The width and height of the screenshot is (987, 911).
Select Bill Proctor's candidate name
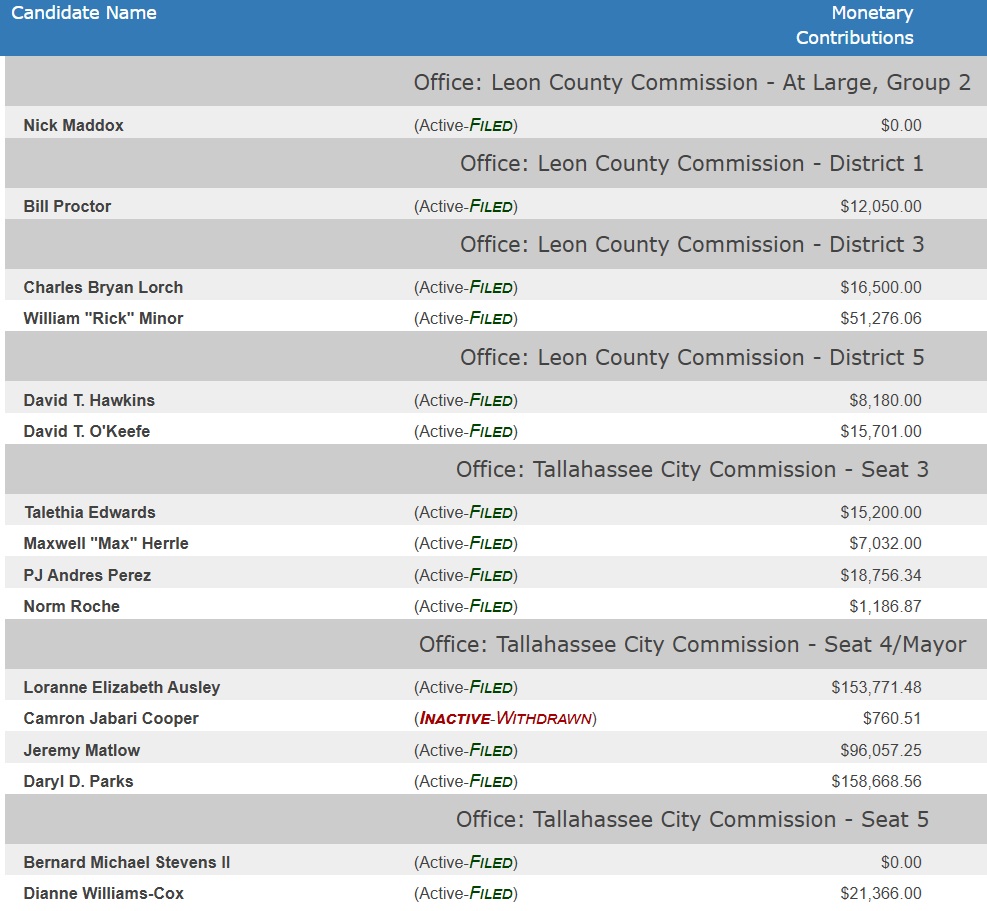click(x=67, y=207)
